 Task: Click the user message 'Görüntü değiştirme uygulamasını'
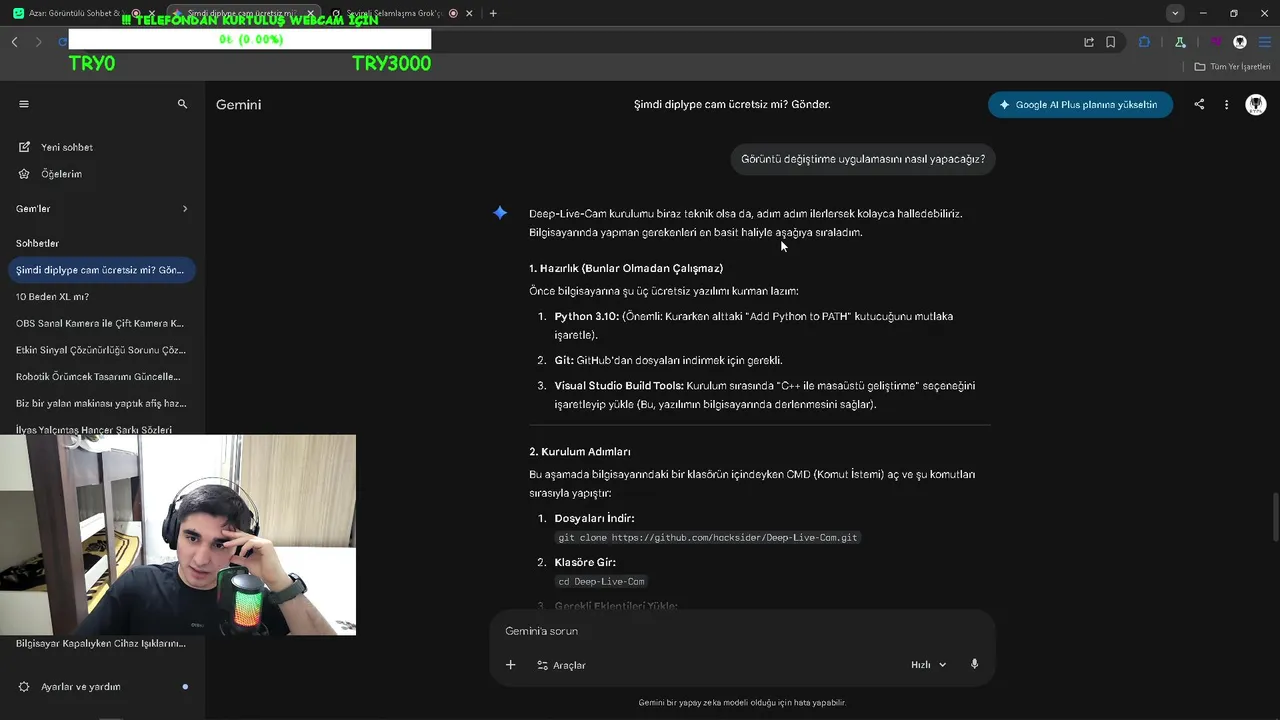(x=863, y=159)
